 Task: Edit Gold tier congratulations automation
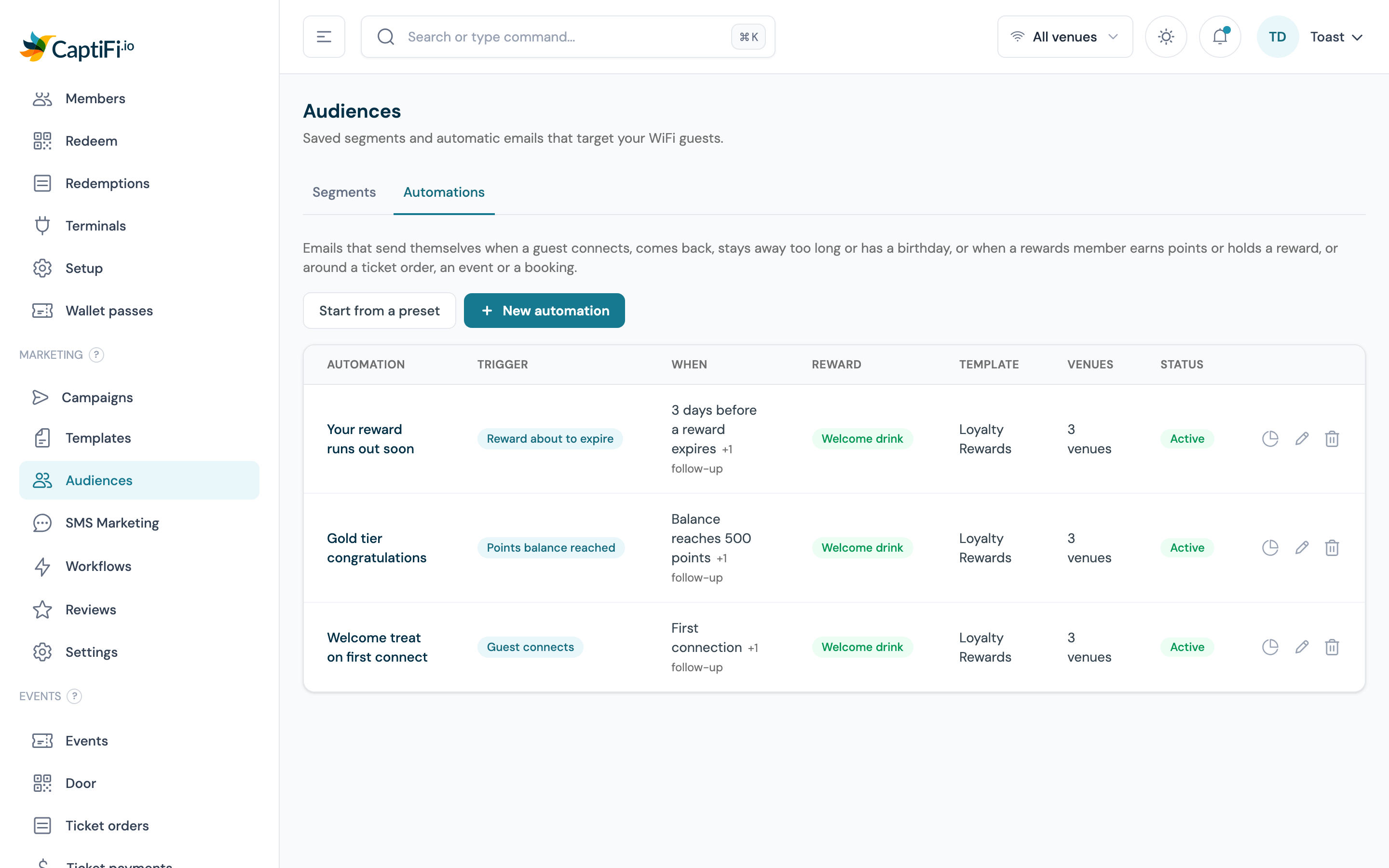[1302, 548]
